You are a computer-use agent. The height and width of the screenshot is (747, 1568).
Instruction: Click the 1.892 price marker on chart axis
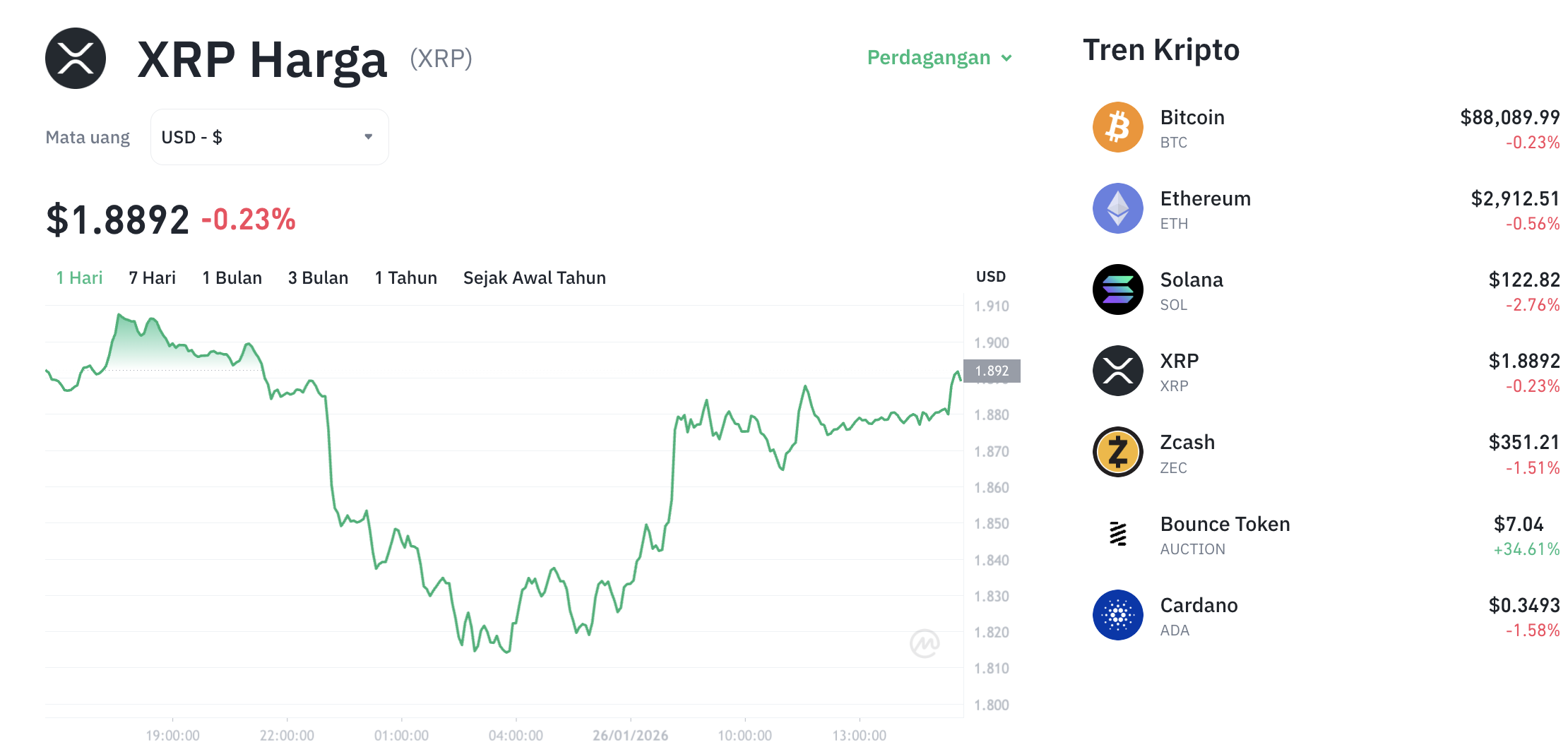click(x=991, y=370)
